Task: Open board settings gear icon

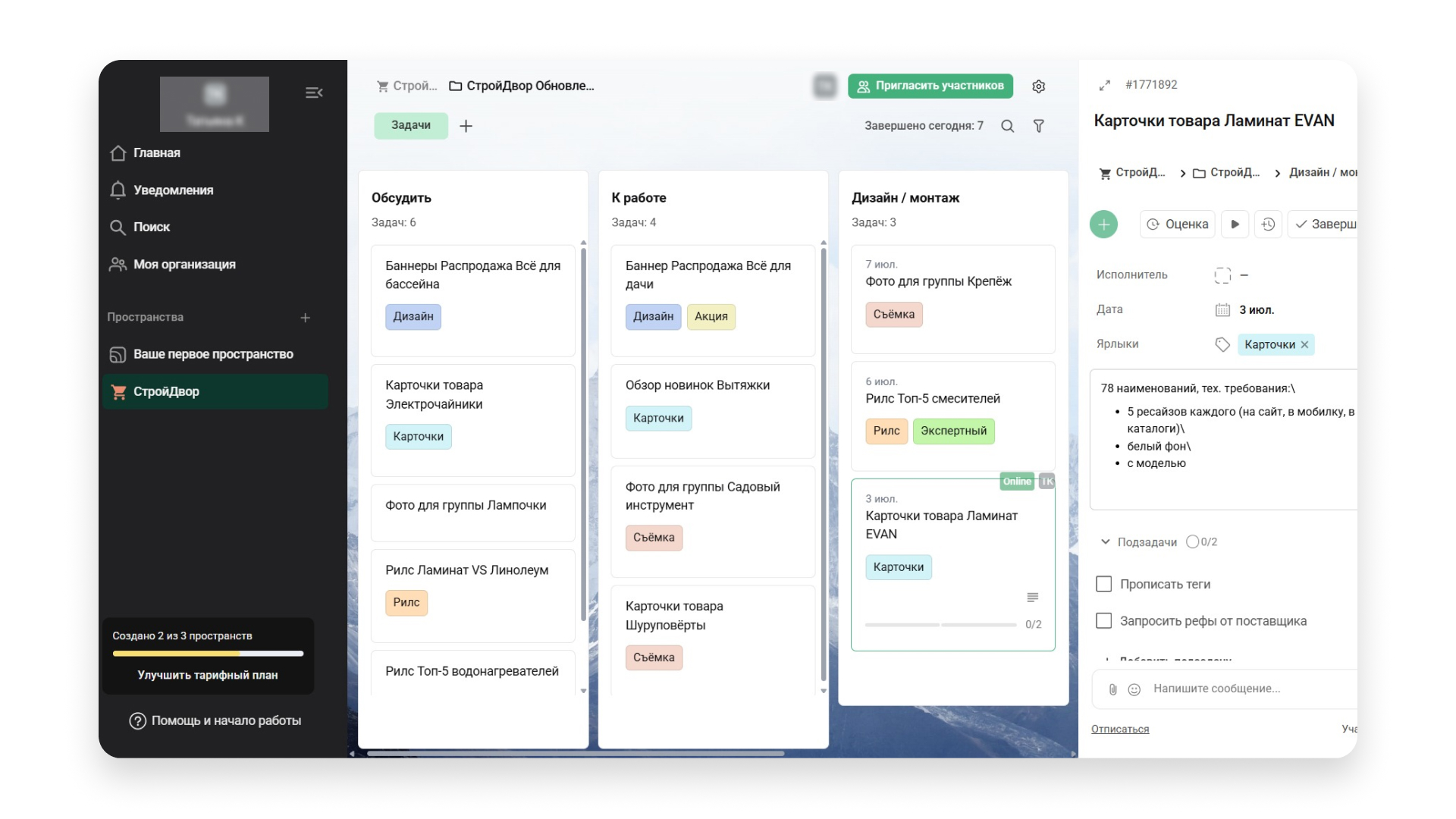Action: 1039,86
